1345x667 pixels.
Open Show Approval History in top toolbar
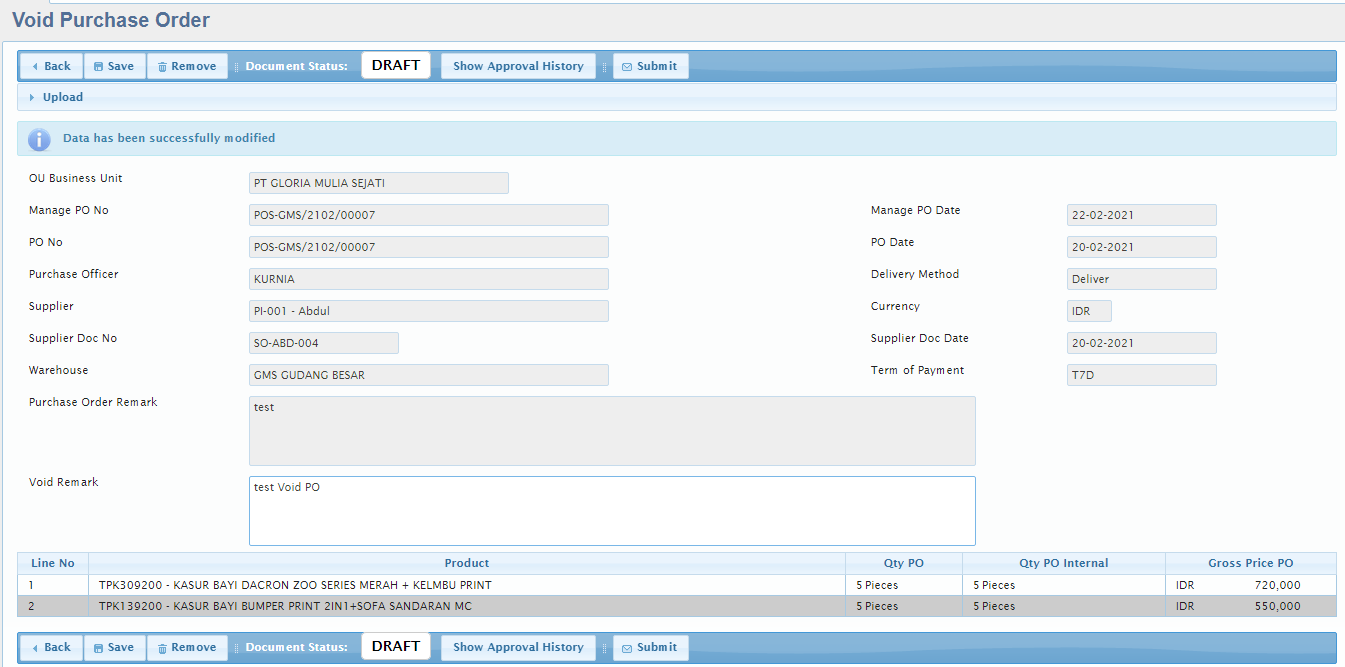tap(518, 66)
